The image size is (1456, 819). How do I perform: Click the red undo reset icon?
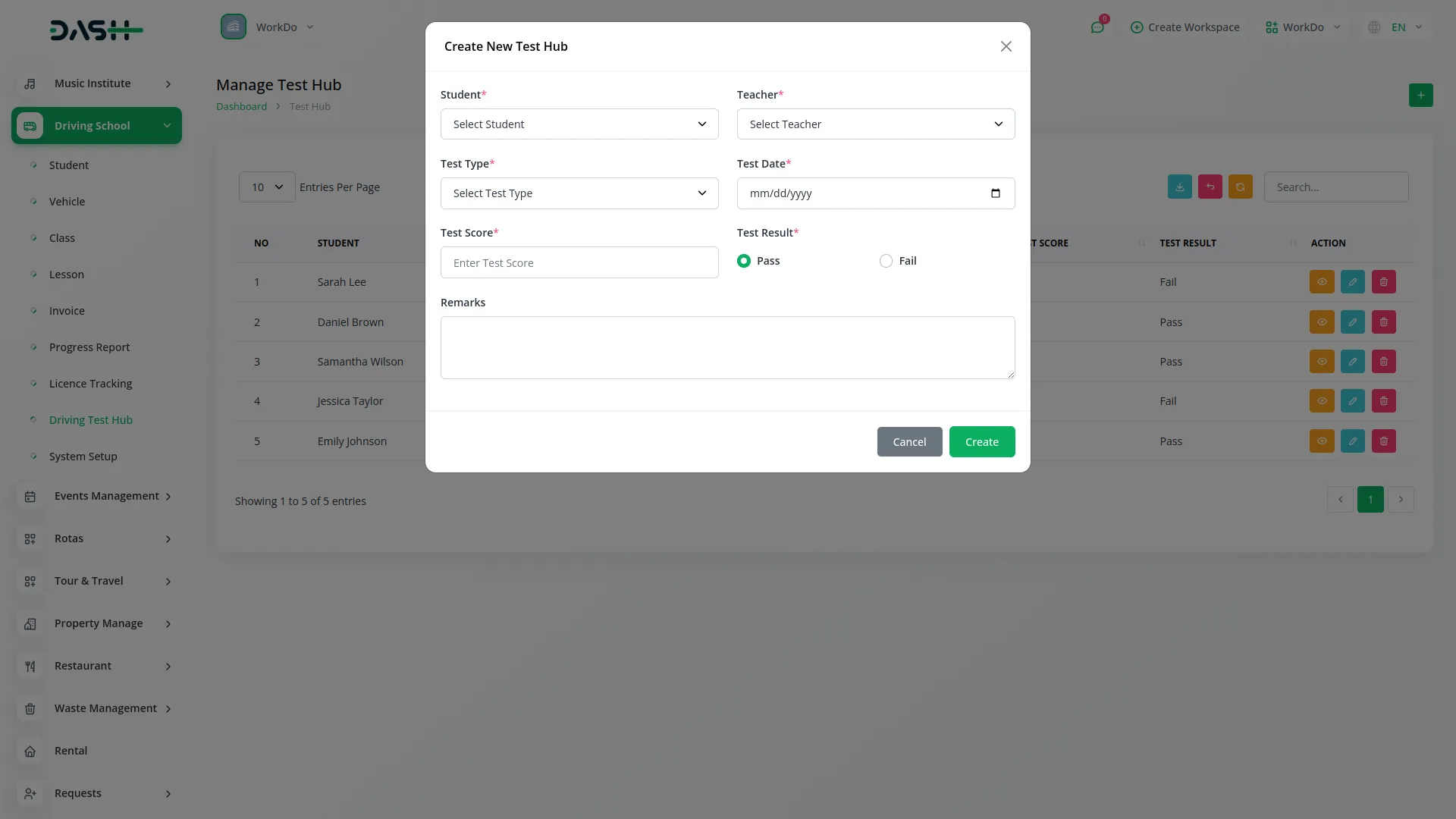tap(1210, 187)
